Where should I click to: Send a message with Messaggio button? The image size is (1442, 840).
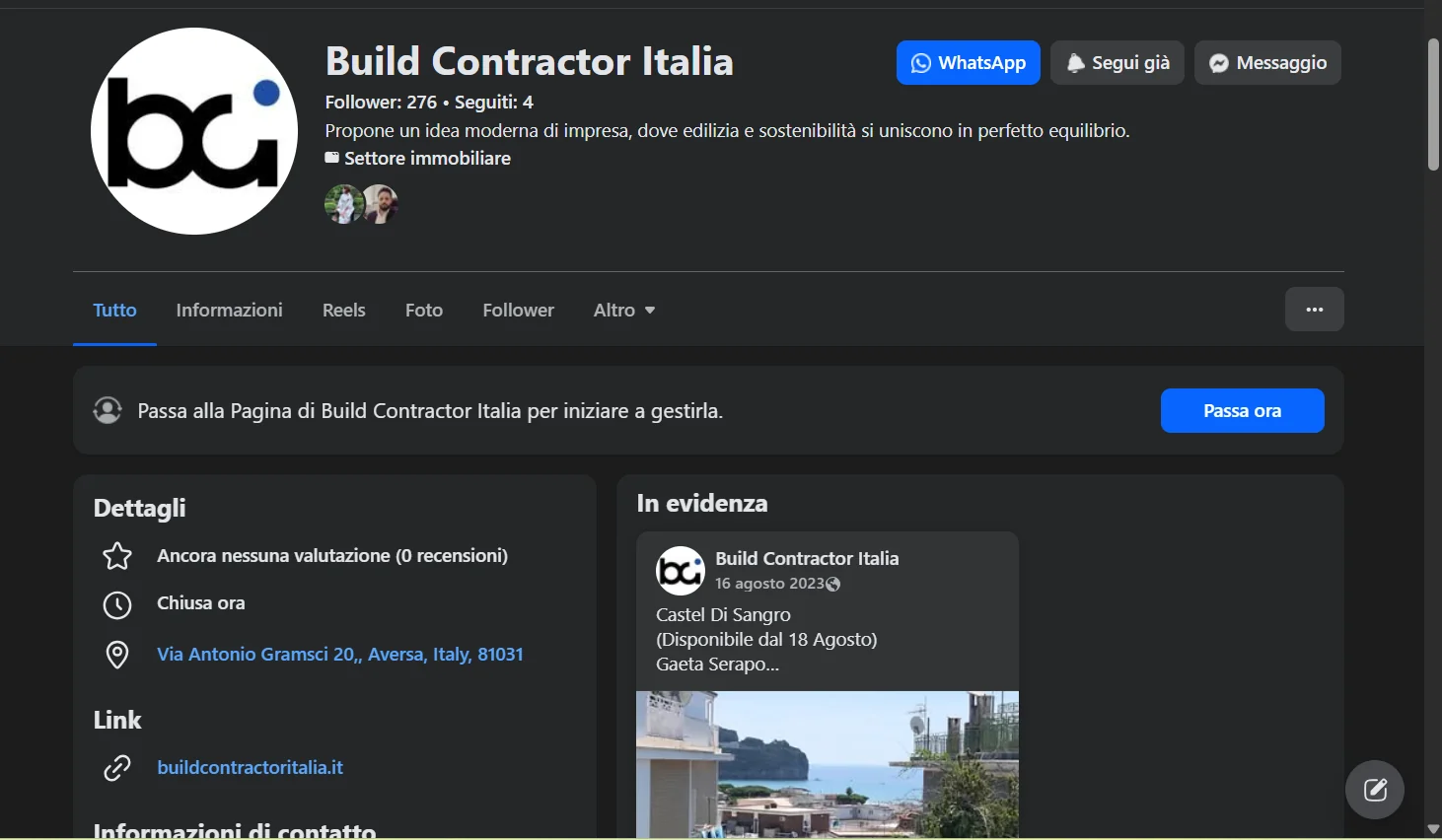pos(1267,63)
